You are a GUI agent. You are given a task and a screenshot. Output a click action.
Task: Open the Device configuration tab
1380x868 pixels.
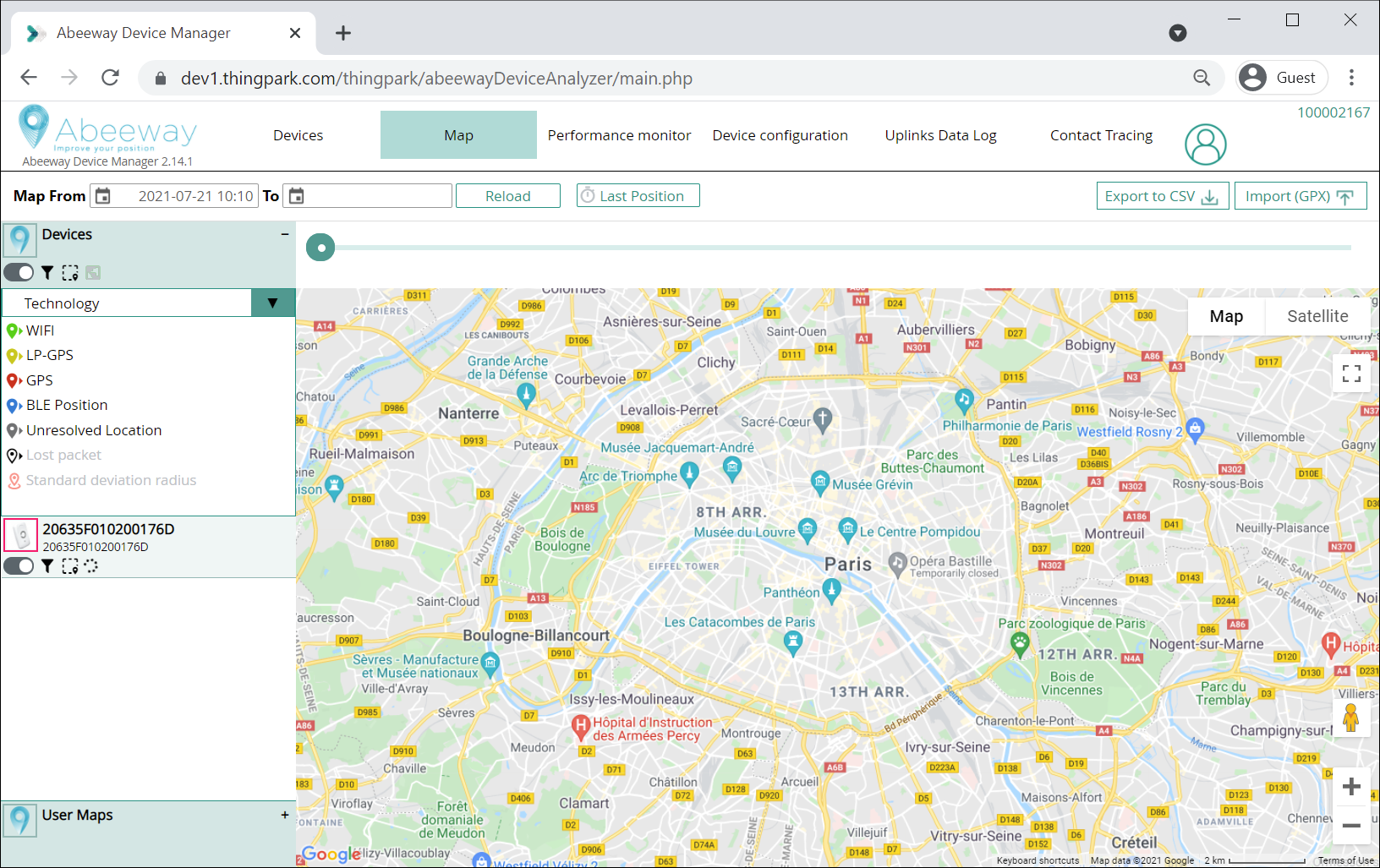click(x=780, y=135)
